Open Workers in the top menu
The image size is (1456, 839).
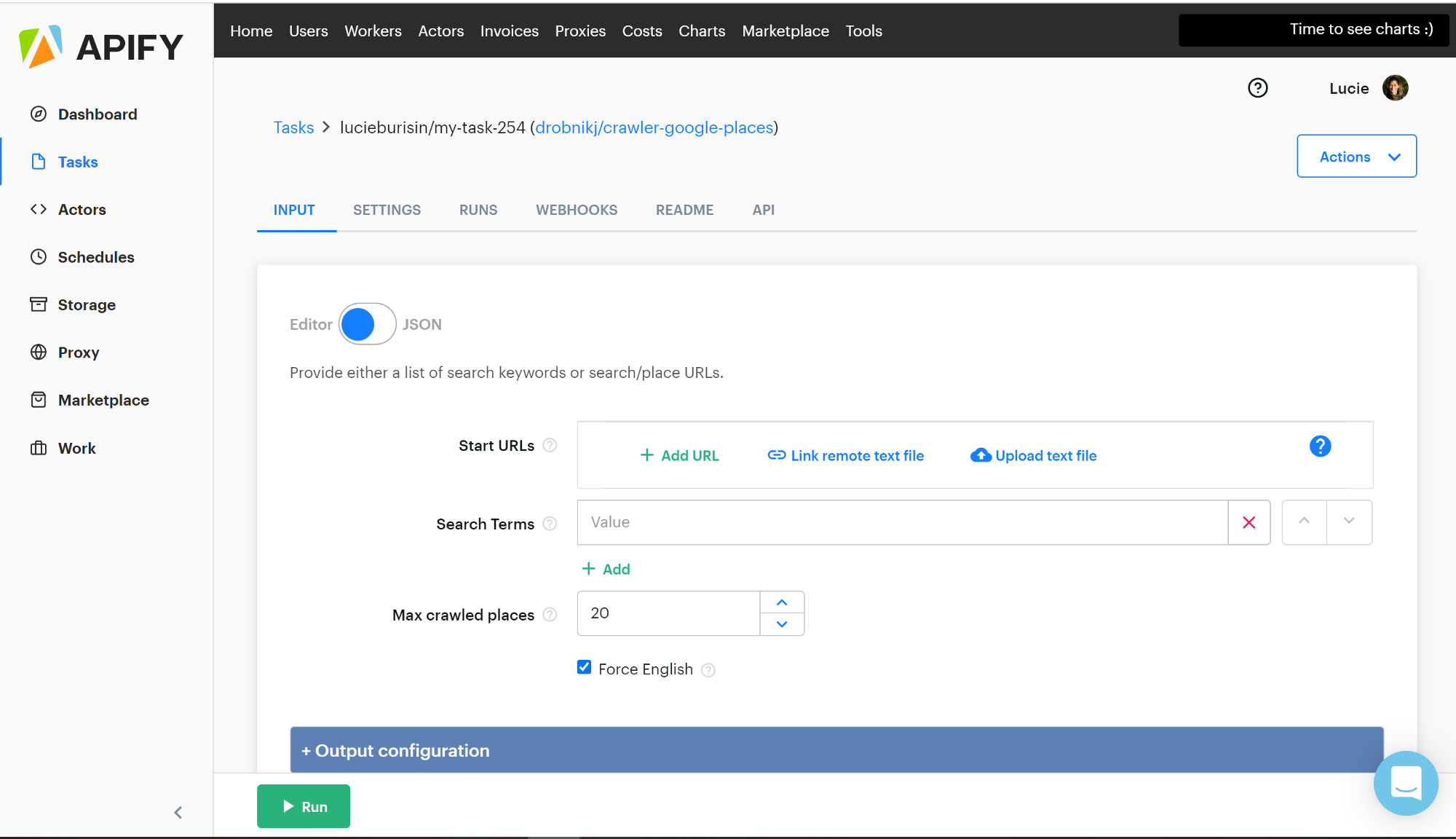373,31
